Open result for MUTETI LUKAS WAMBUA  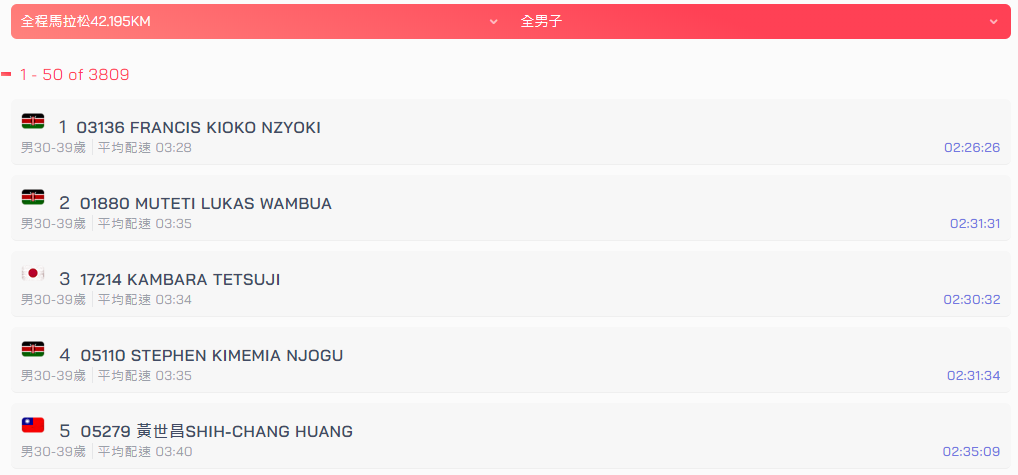click(x=511, y=208)
